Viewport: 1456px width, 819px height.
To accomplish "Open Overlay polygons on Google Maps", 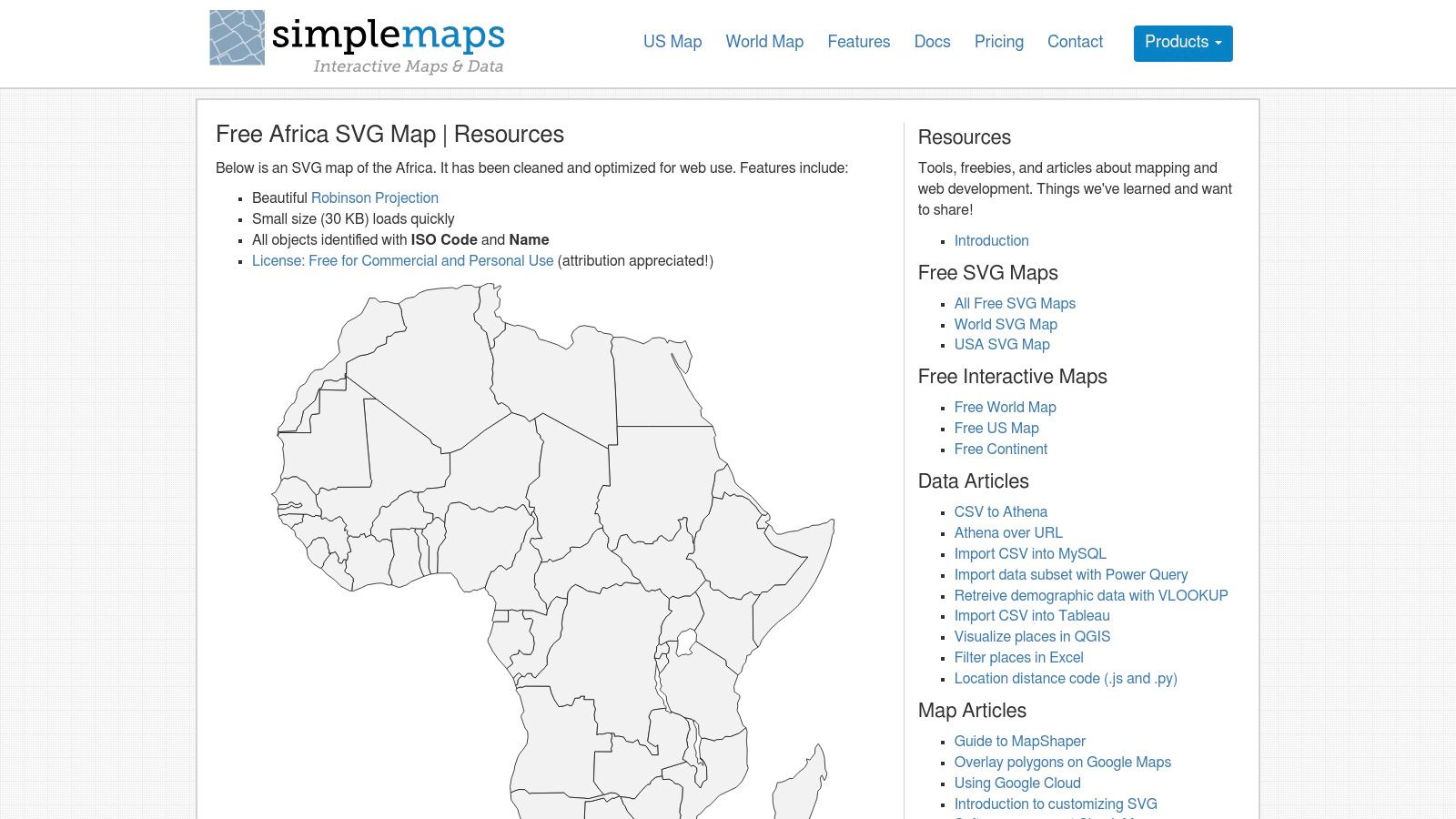I will pyautogui.click(x=1063, y=763).
